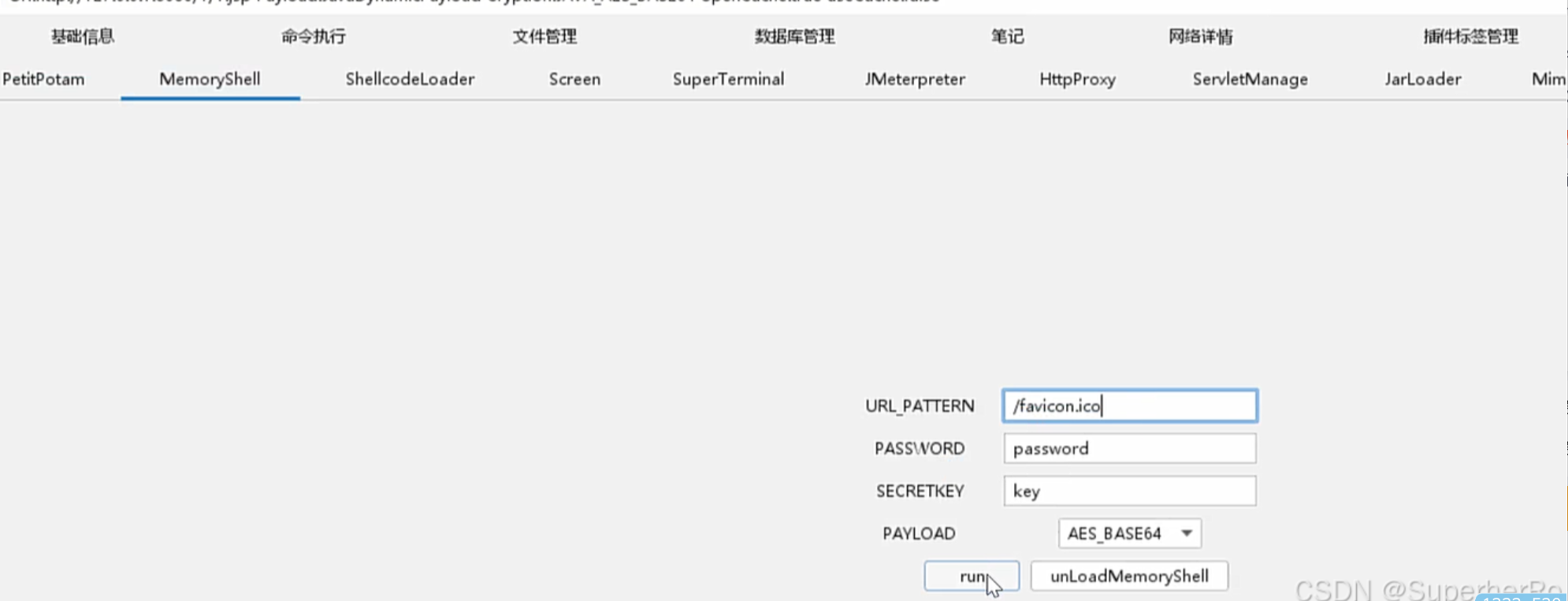Open the ShellcodeLoader plugin tab
Image resolution: width=1568 pixels, height=601 pixels.
click(410, 79)
